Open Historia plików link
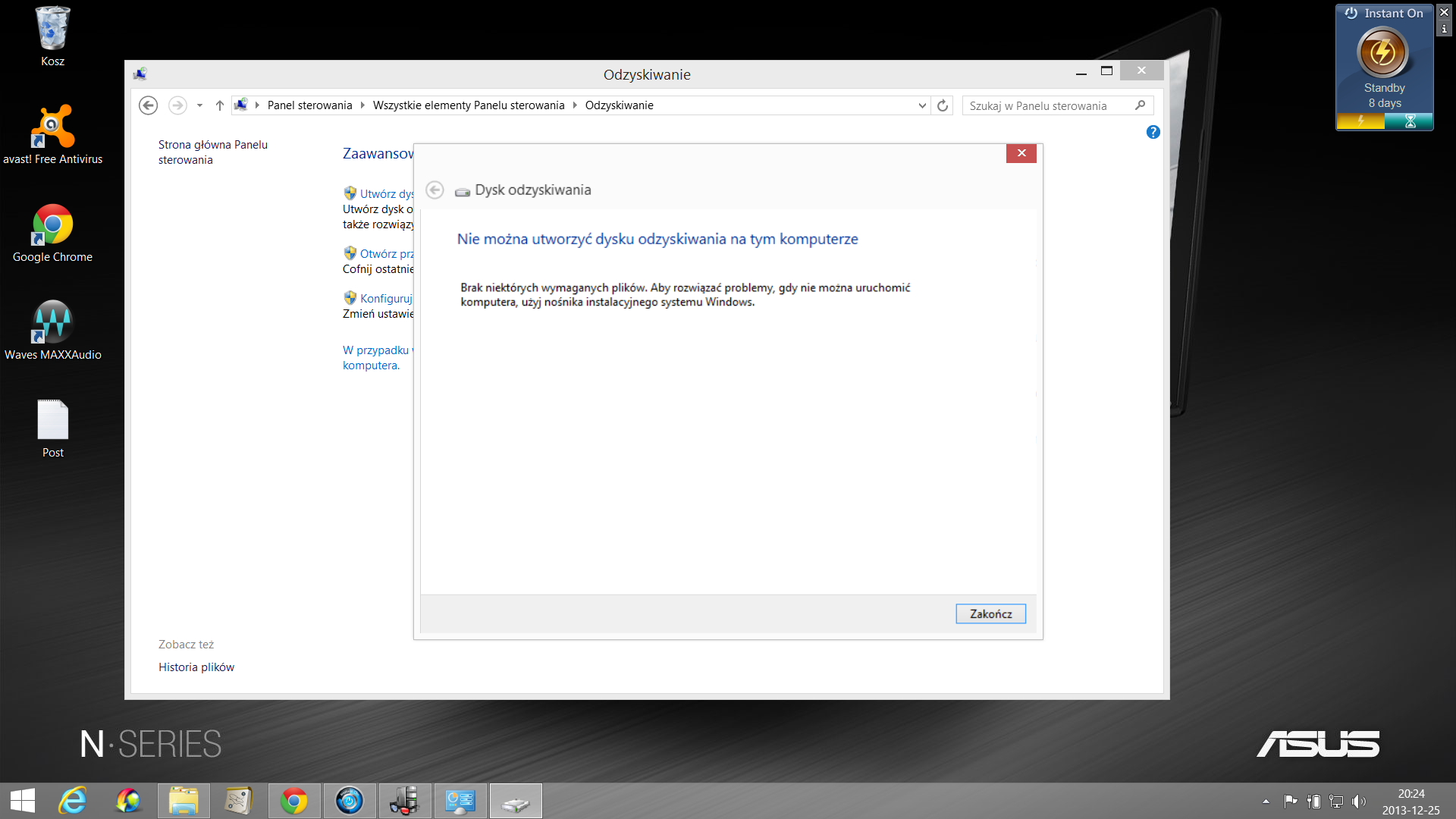This screenshot has width=1456, height=819. [196, 667]
